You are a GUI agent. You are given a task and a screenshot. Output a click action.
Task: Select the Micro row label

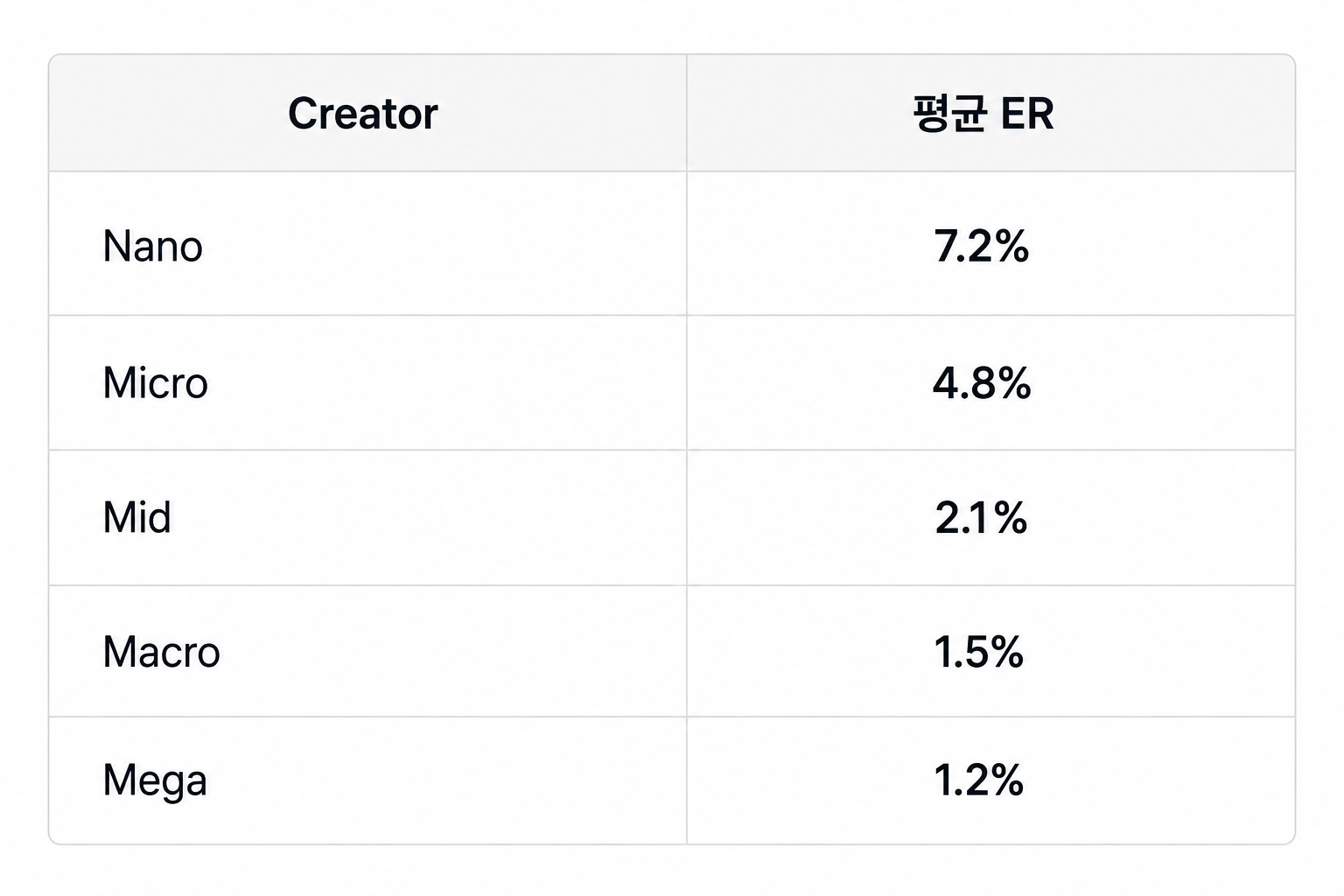(156, 383)
